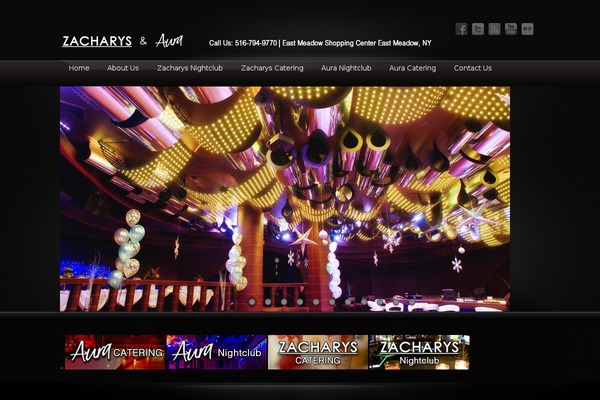Open the Facebook social icon
The image size is (600, 400).
point(461,29)
